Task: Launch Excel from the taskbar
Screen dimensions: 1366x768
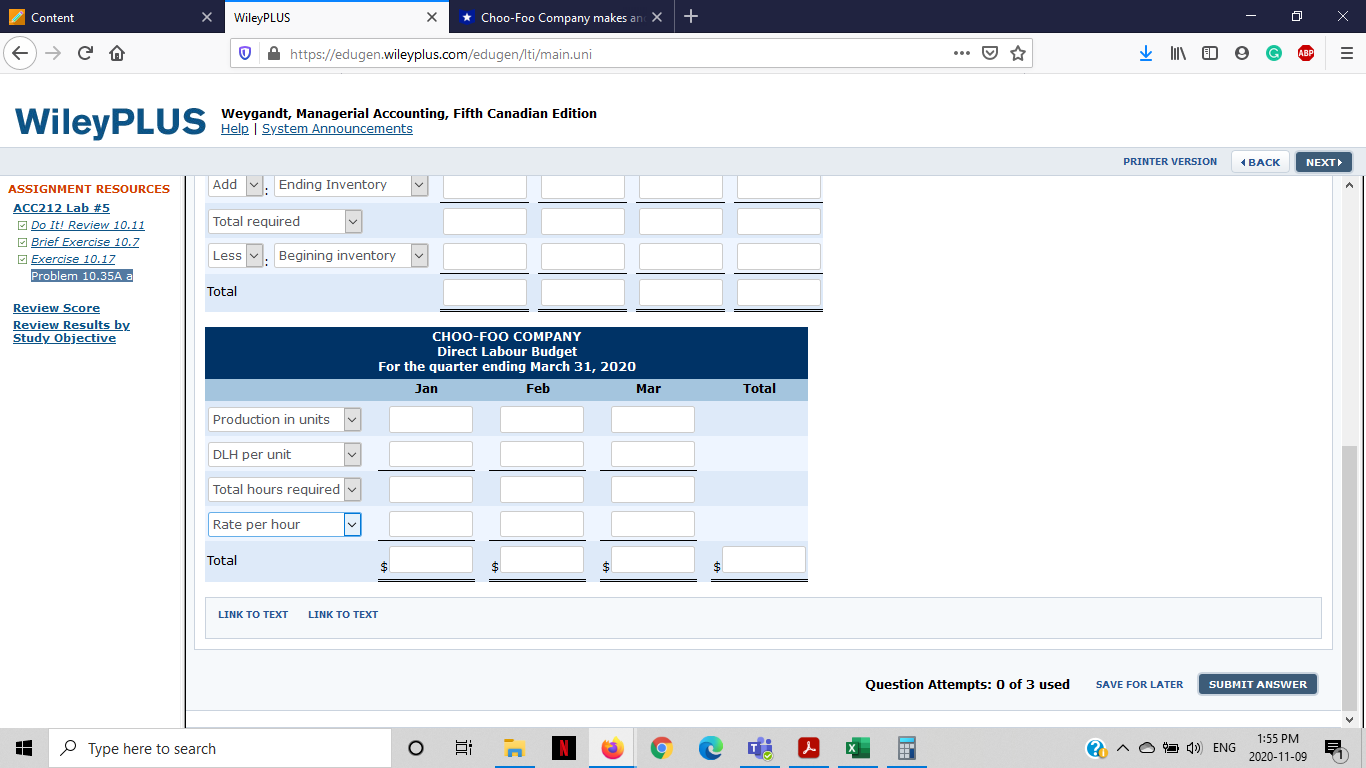Action: pos(857,747)
